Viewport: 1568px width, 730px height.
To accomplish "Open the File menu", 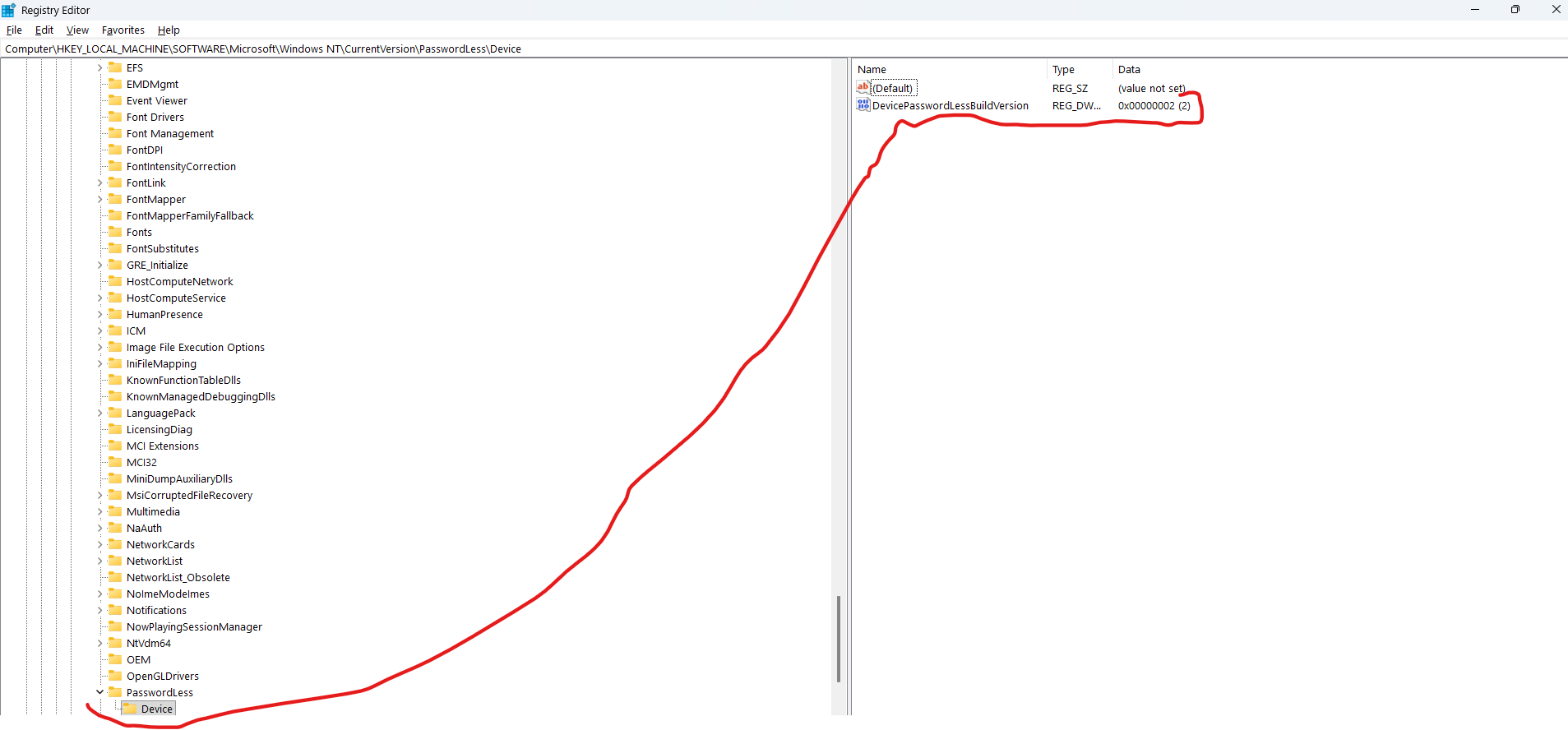I will [x=14, y=30].
